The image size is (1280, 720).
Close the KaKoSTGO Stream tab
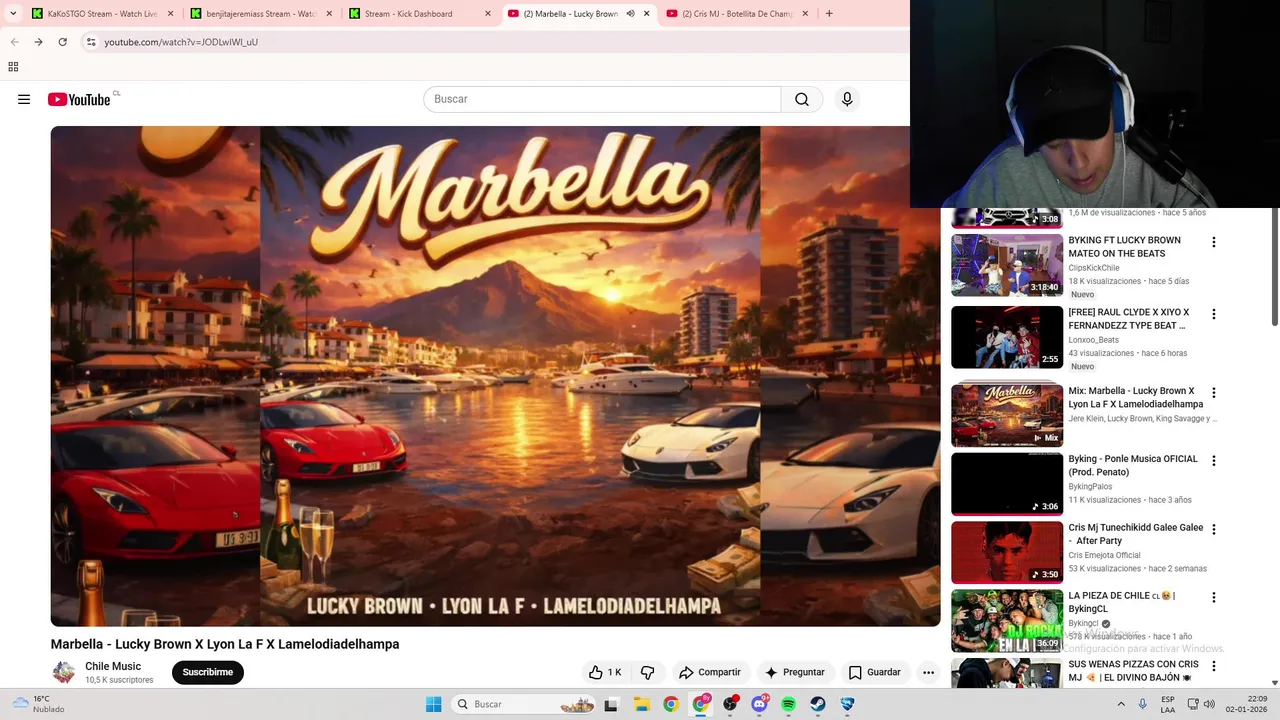[x=170, y=14]
